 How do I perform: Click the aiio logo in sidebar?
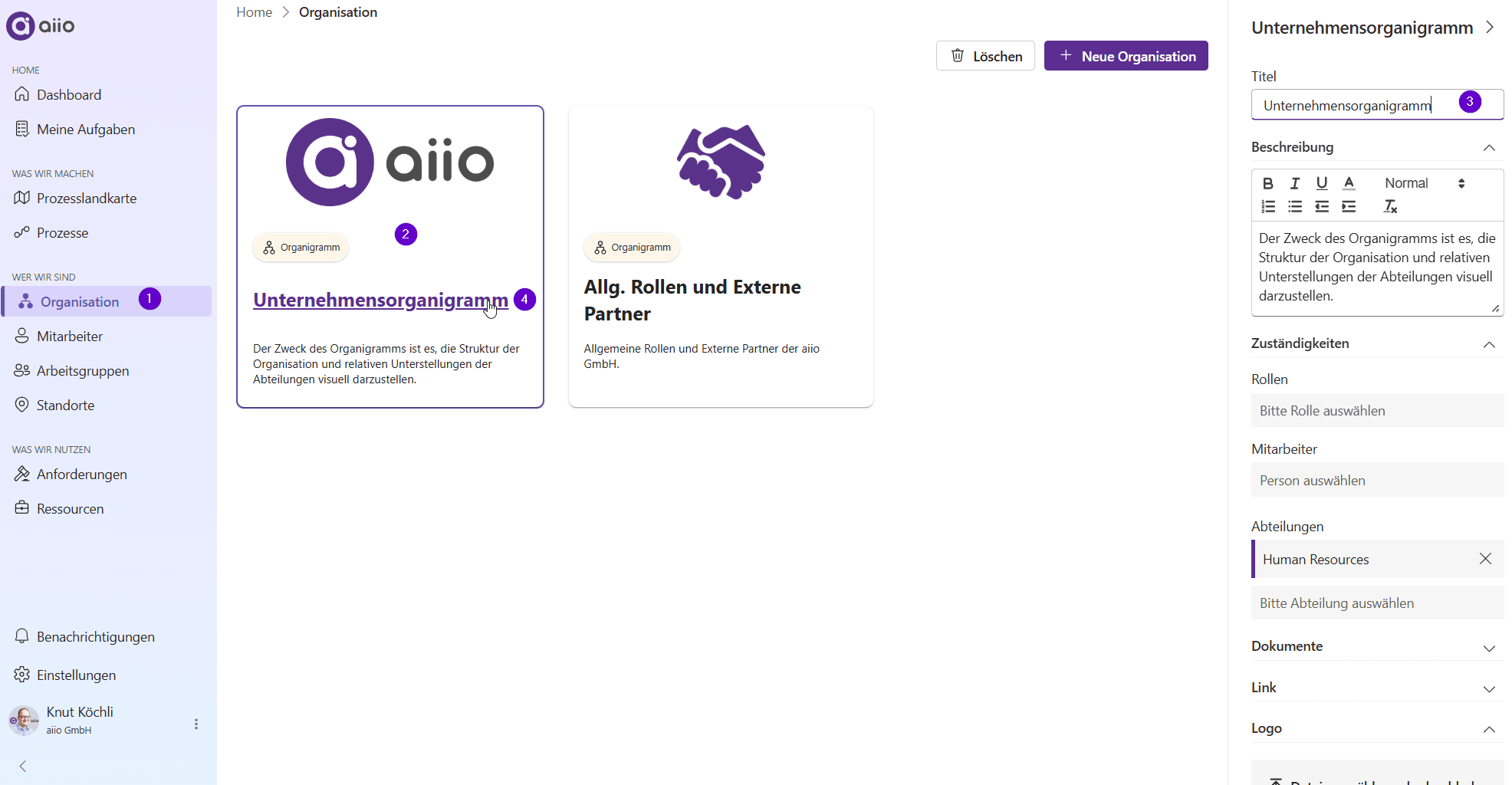(41, 26)
